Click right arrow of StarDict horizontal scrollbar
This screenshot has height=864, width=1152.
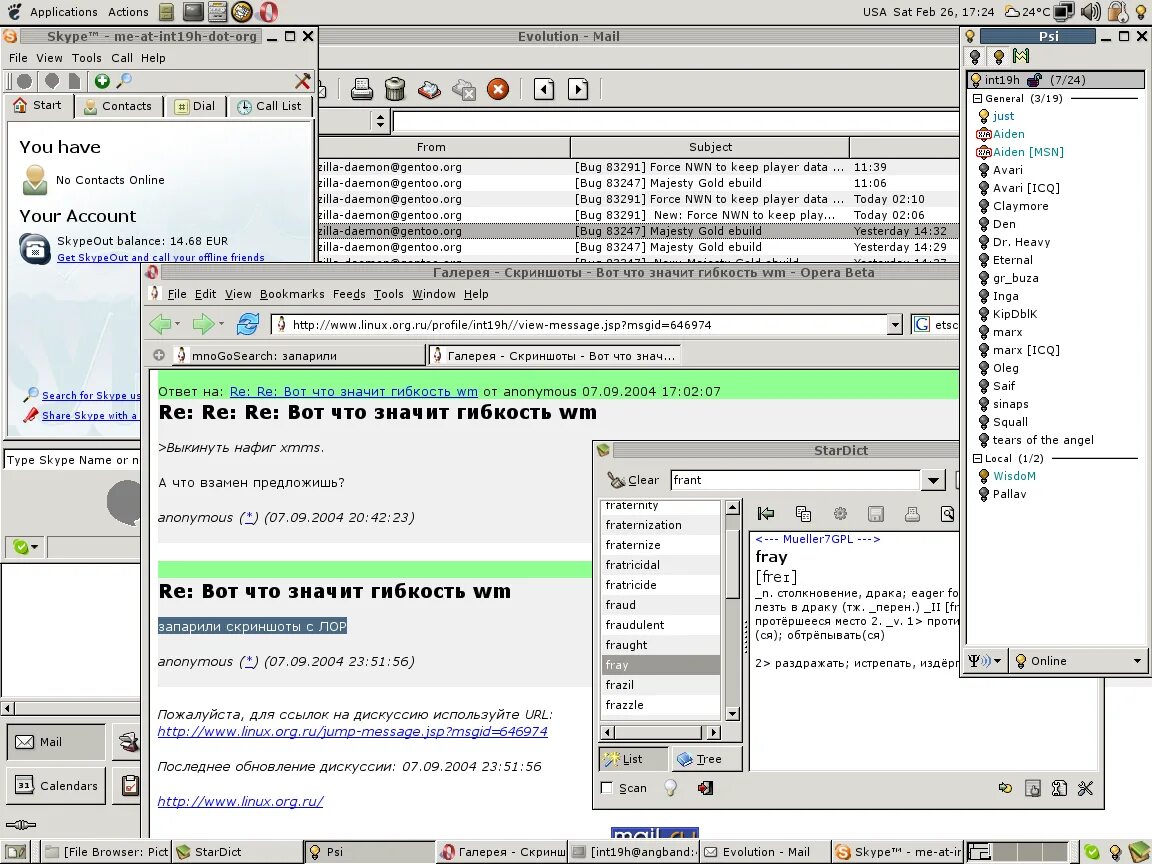coord(713,732)
